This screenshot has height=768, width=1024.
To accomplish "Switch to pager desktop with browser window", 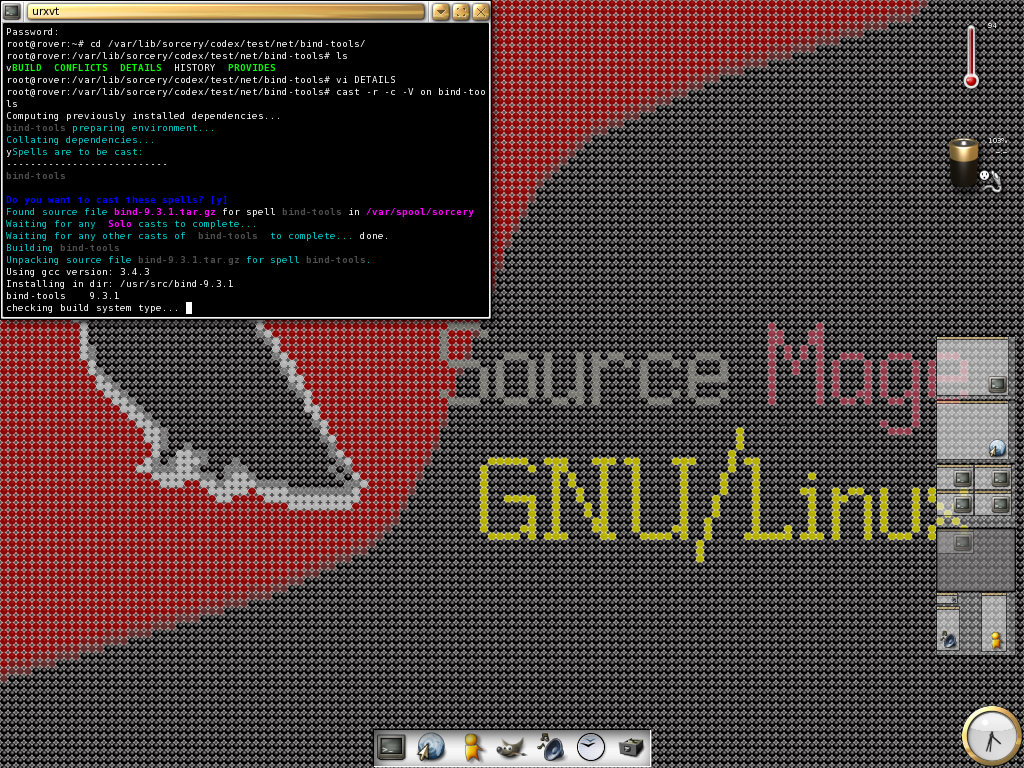I will pos(973,430).
